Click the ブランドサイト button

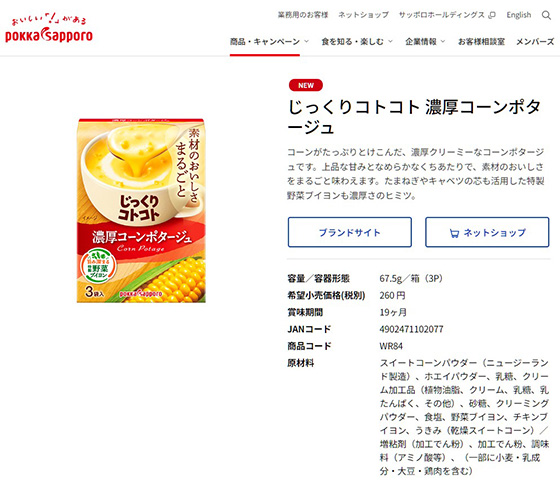350,232
